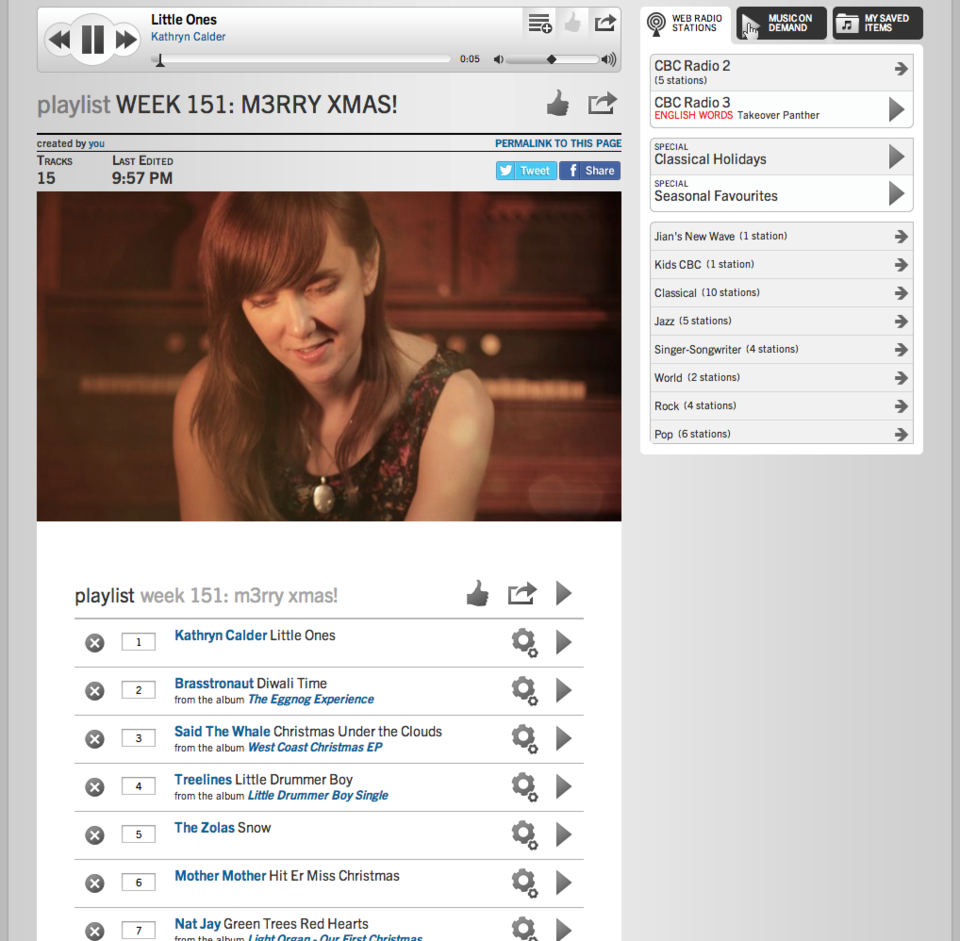Switch to the Web Radio Stations tab
The image size is (960, 941).
686,24
